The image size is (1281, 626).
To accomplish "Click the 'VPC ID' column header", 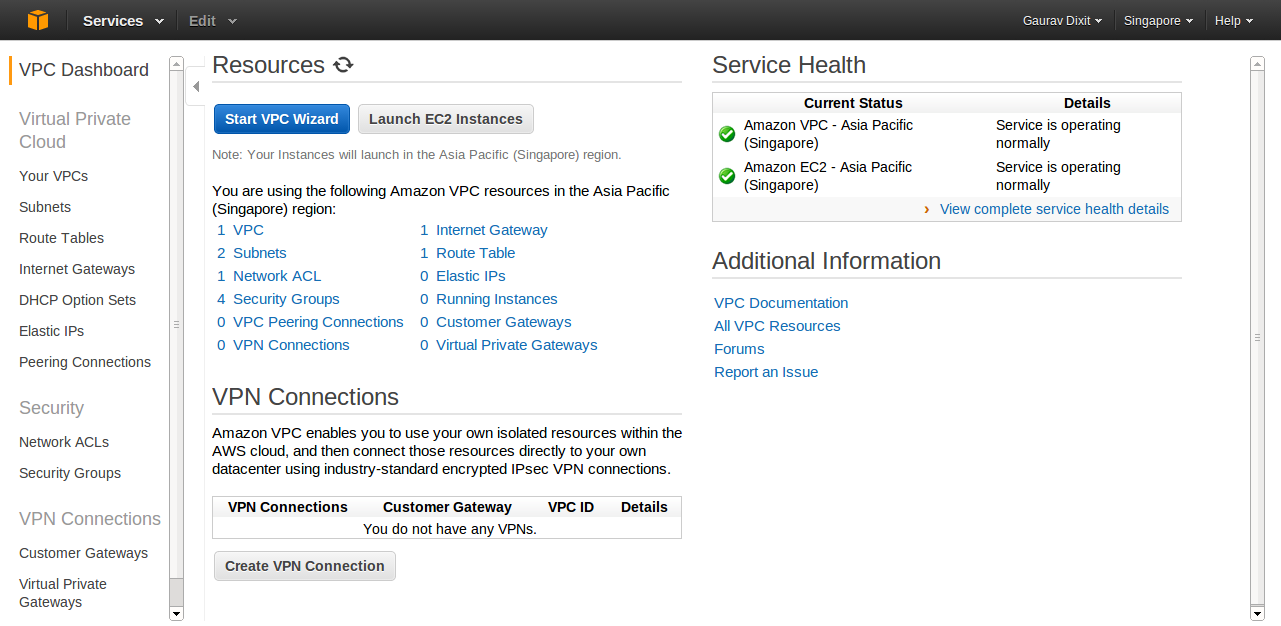I will [x=571, y=507].
